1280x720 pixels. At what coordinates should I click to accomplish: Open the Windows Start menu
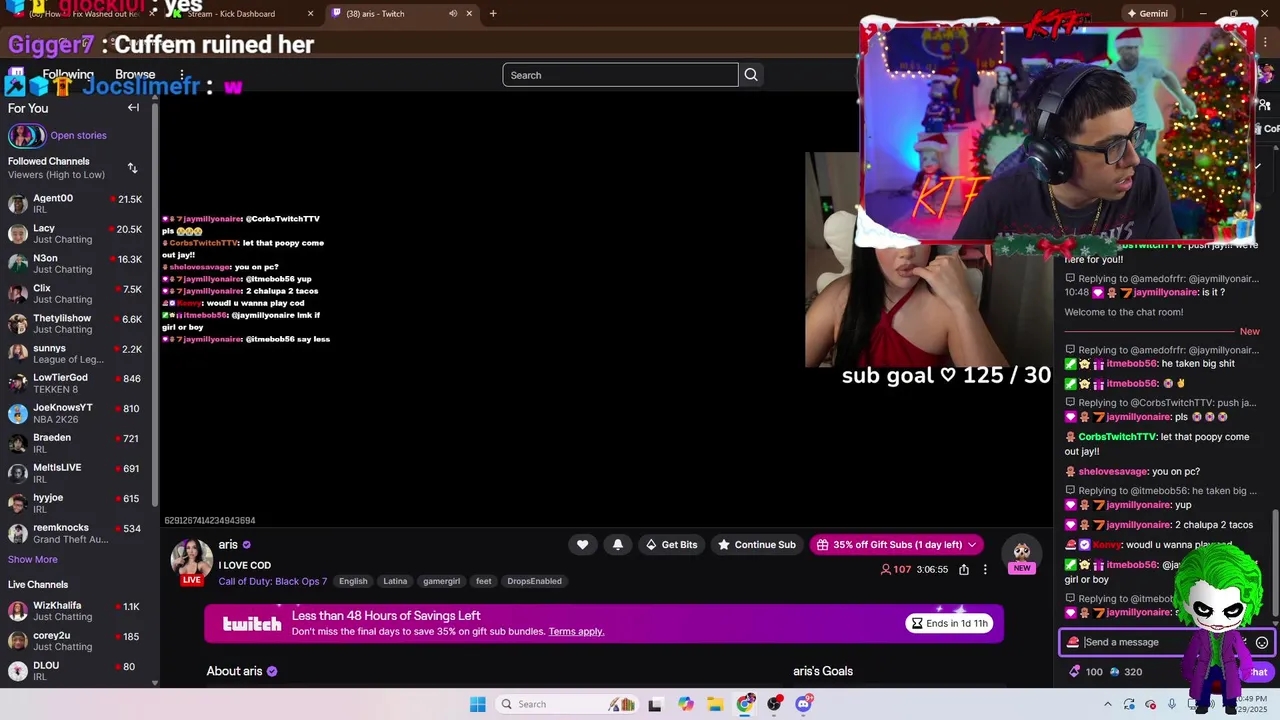click(478, 704)
